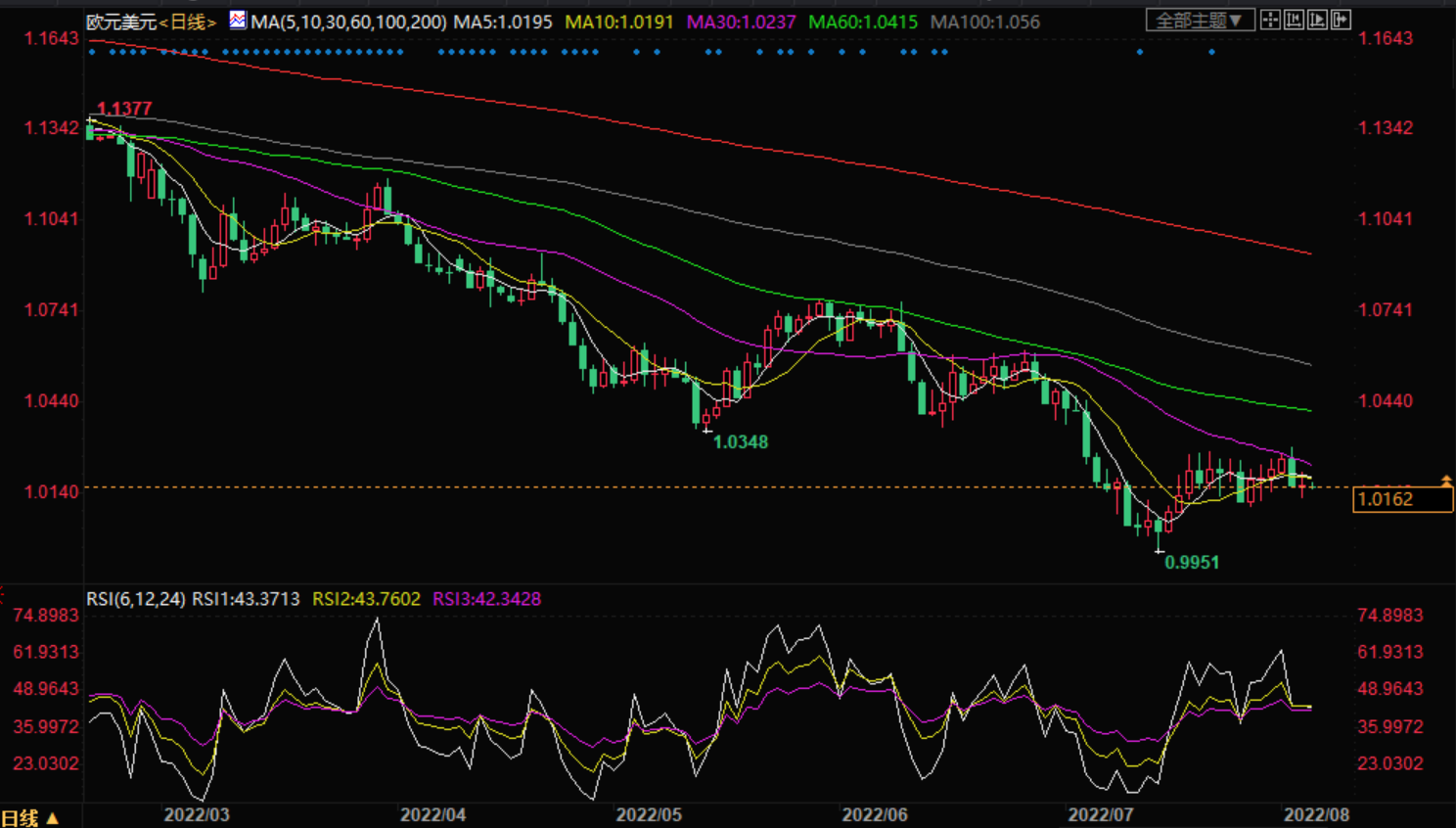Click the MA5:1.0195 legend value
1456x828 pixels.
click(503, 22)
